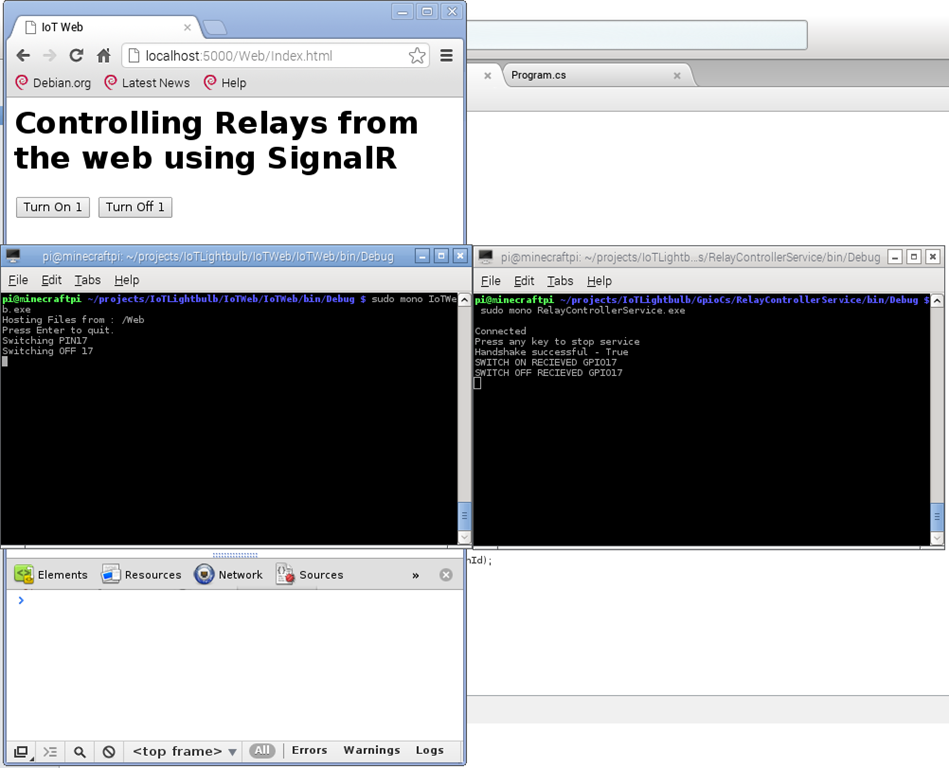
Task: Search in DevTools using the magnifier icon
Action: [79, 751]
